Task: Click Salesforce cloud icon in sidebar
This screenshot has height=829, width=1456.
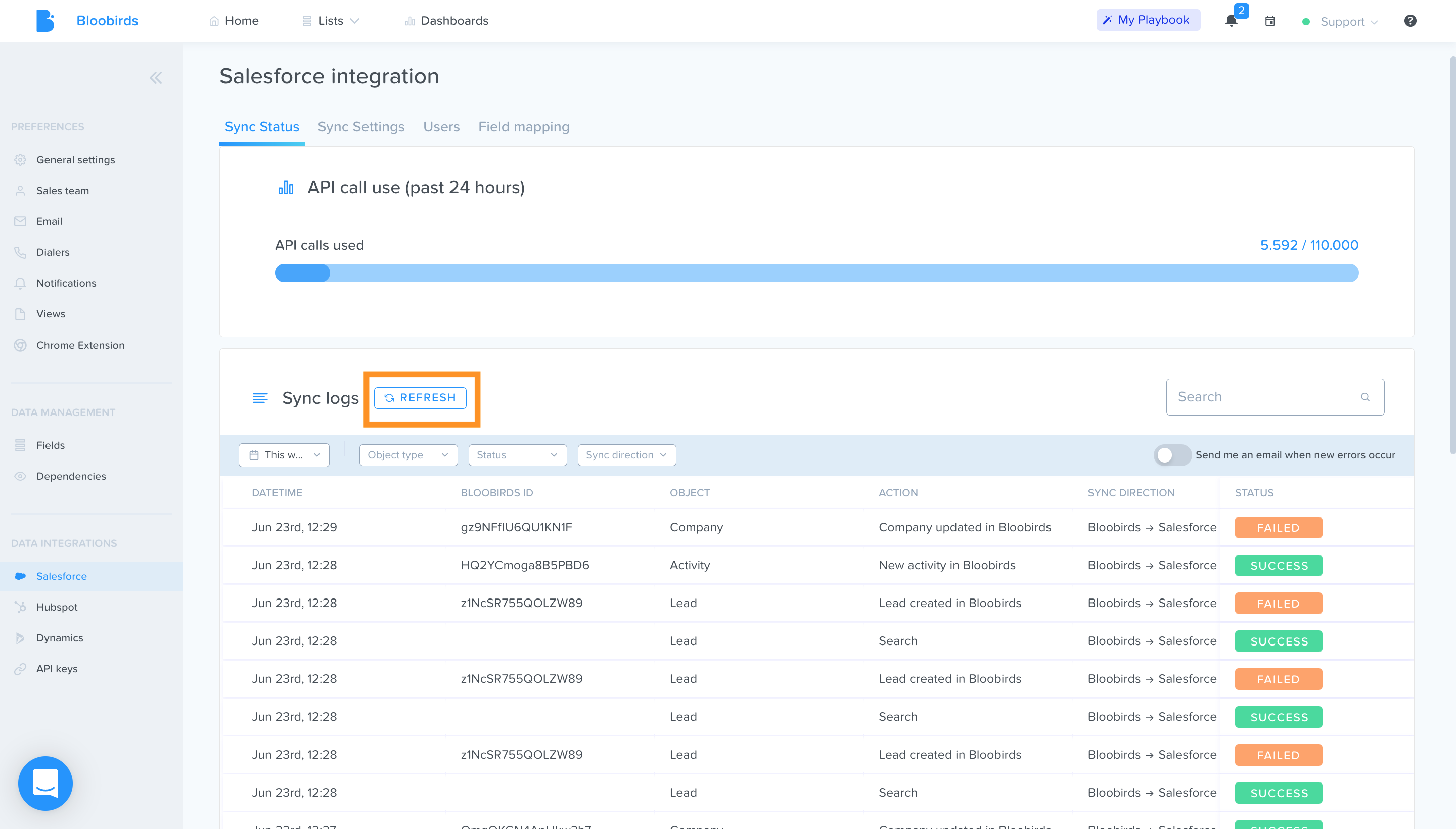Action: (x=21, y=576)
